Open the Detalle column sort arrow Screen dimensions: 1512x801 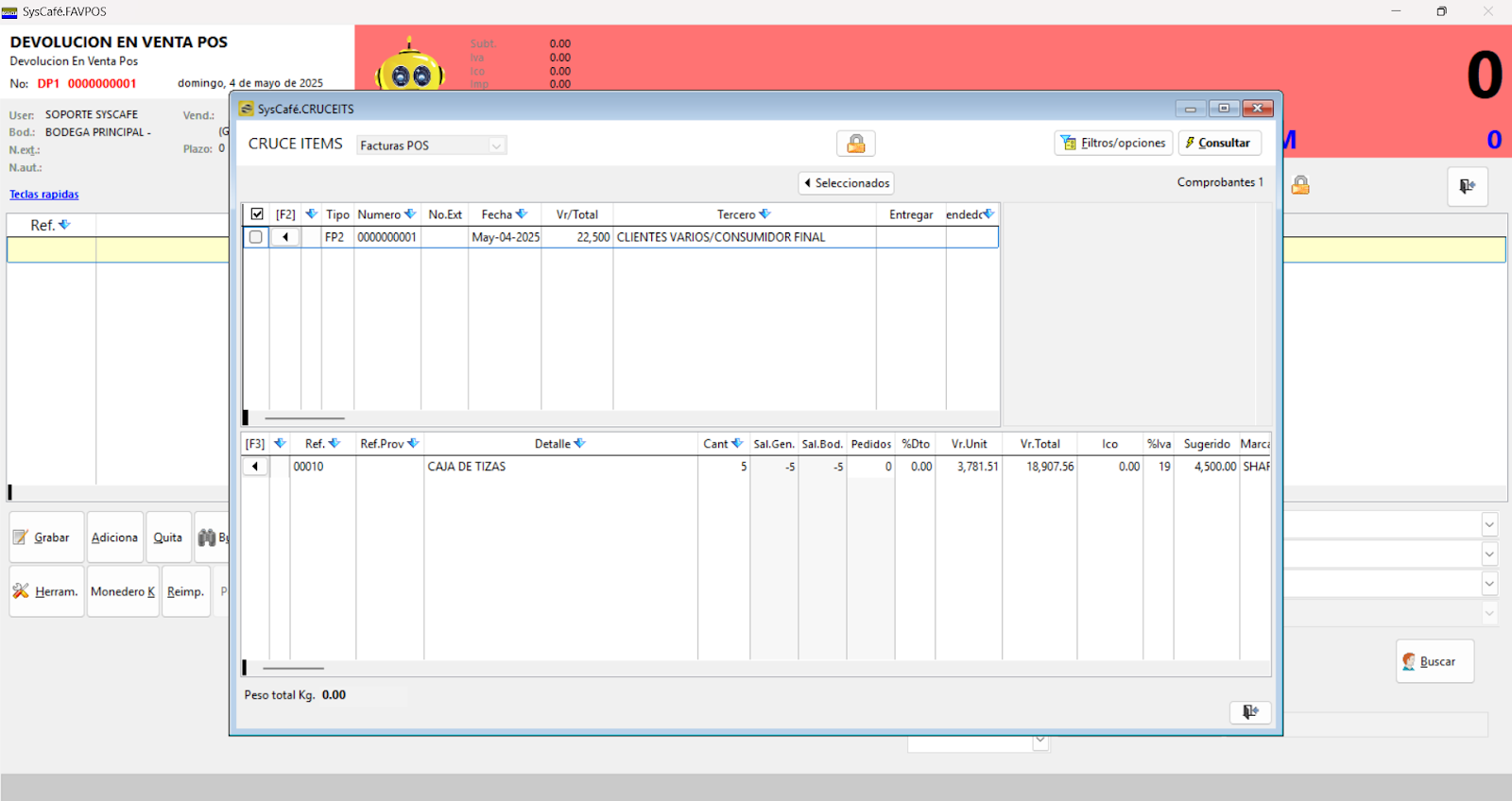click(580, 443)
